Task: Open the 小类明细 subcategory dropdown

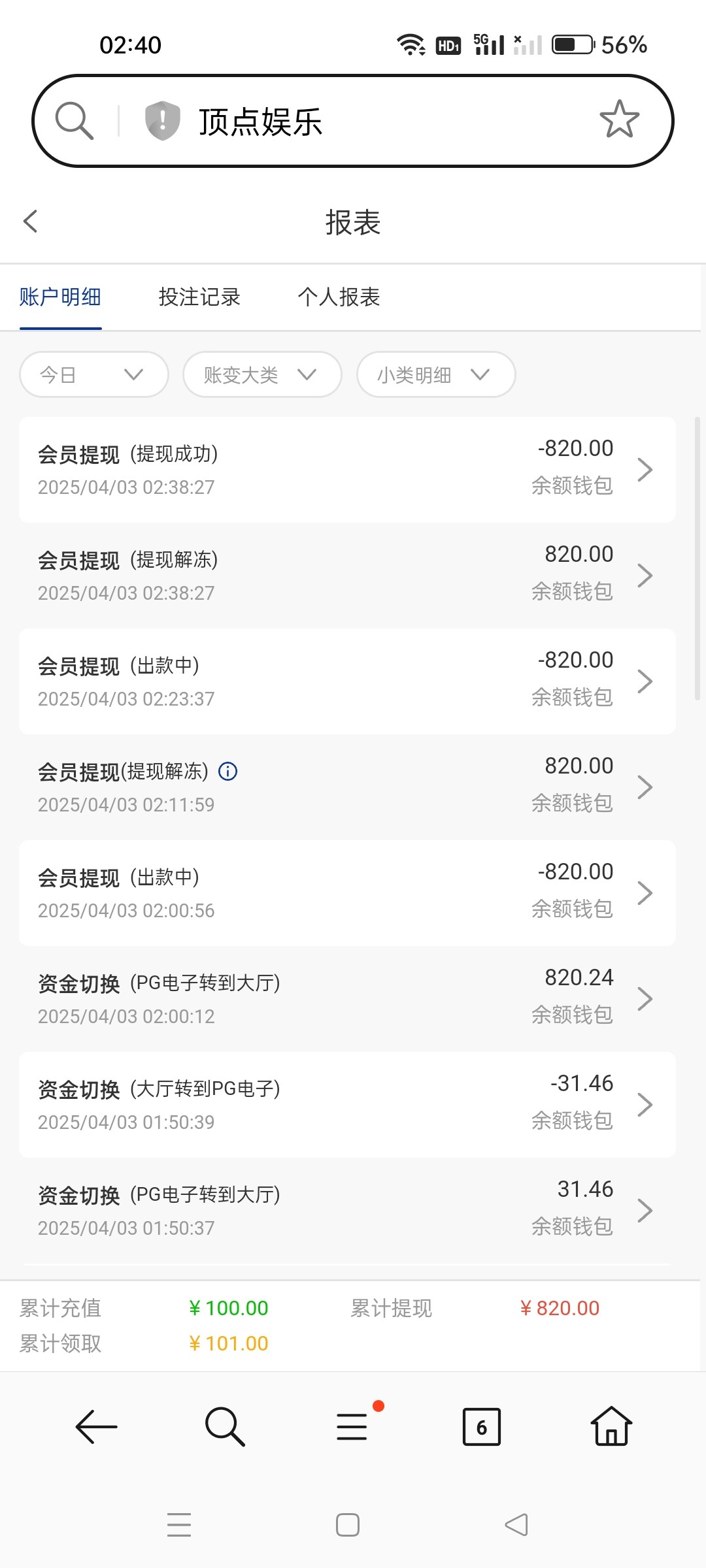Action: click(435, 374)
